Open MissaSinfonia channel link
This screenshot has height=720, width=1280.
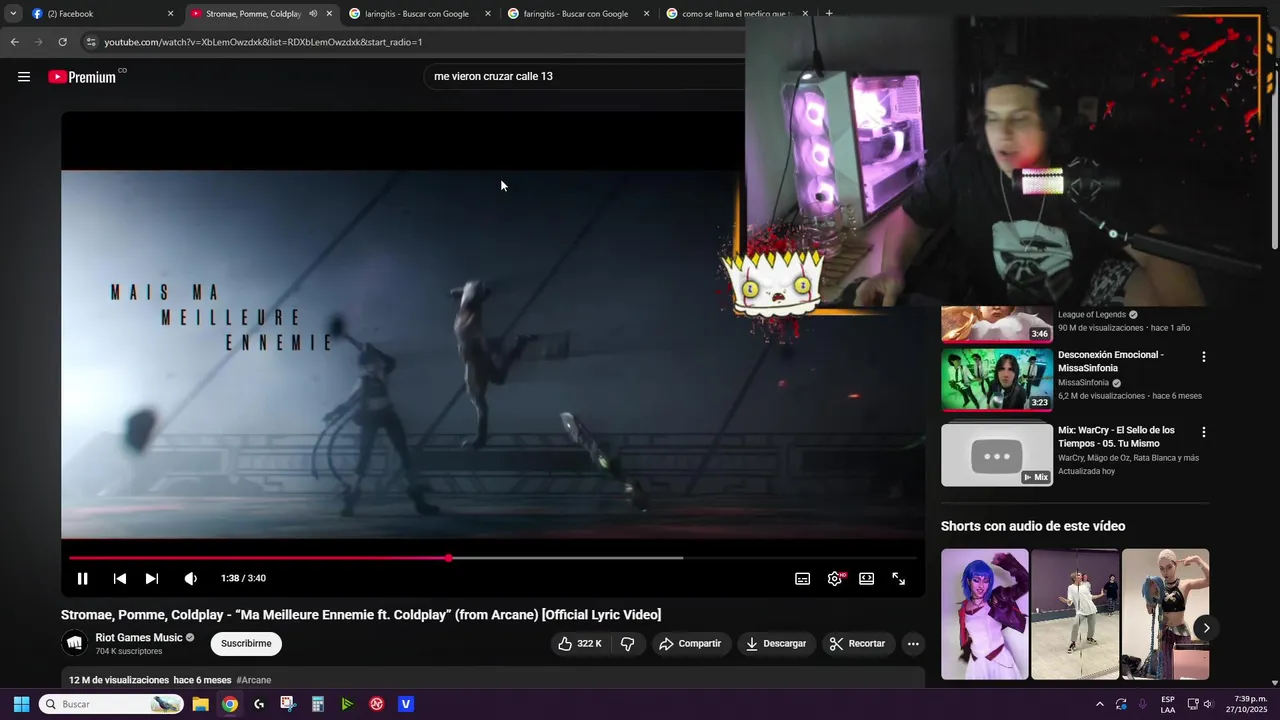pos(1083,383)
